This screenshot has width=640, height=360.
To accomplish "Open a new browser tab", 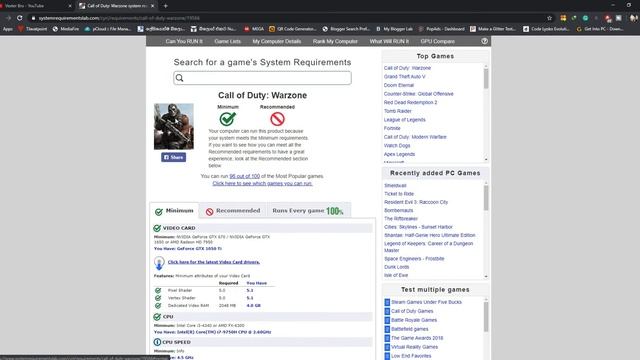I will click(x=165, y=6).
